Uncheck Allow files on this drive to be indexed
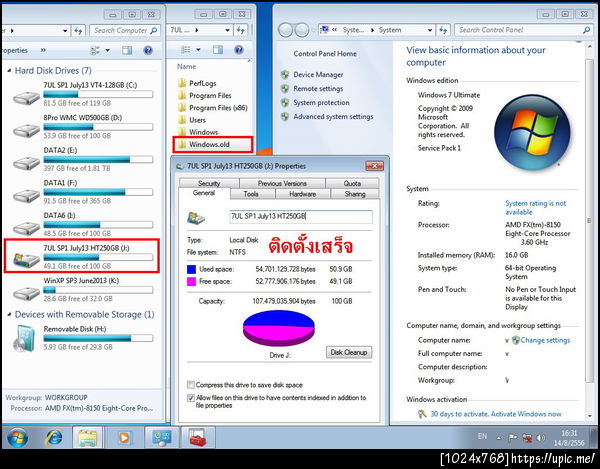The width and height of the screenshot is (600, 469). (191, 397)
